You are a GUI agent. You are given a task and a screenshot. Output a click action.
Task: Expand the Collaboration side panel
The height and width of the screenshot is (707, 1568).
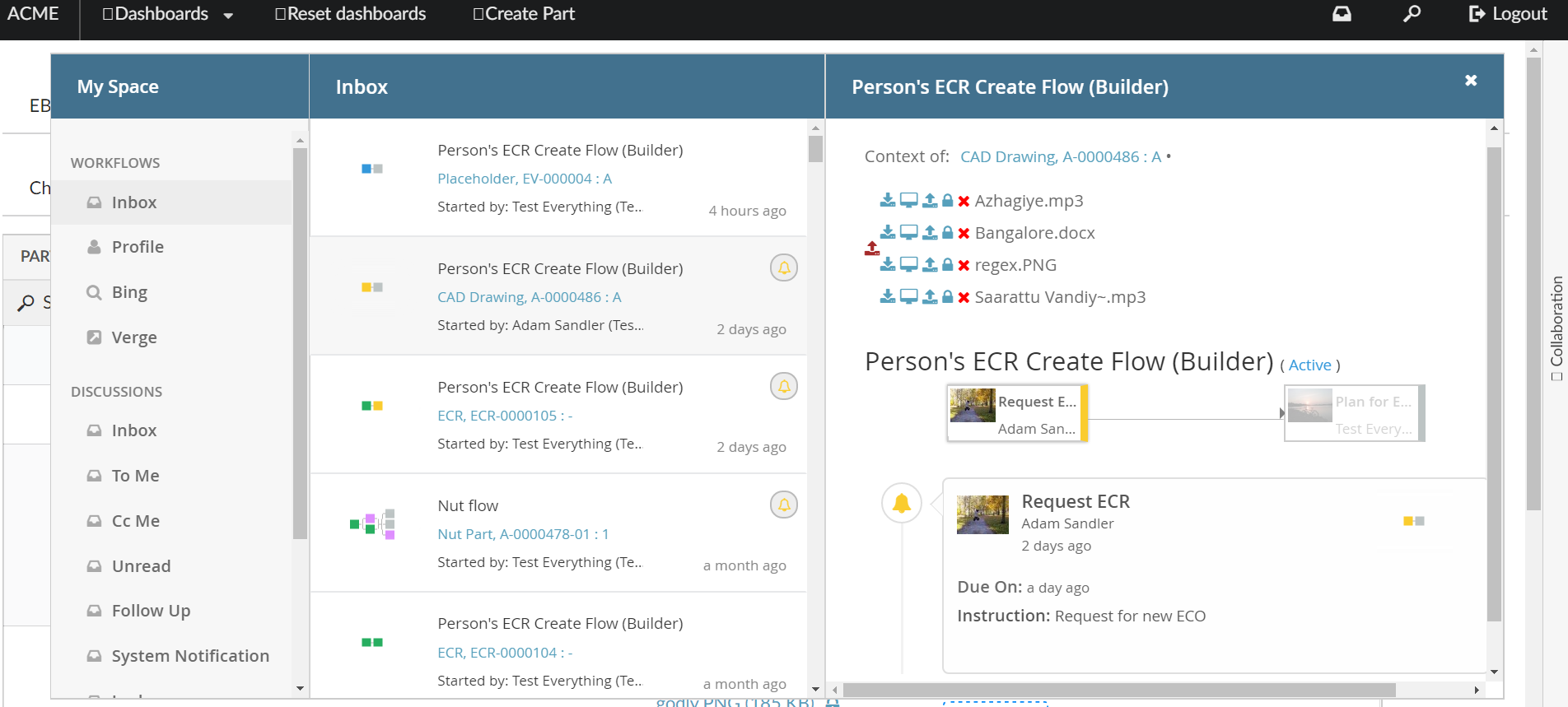(x=1556, y=328)
